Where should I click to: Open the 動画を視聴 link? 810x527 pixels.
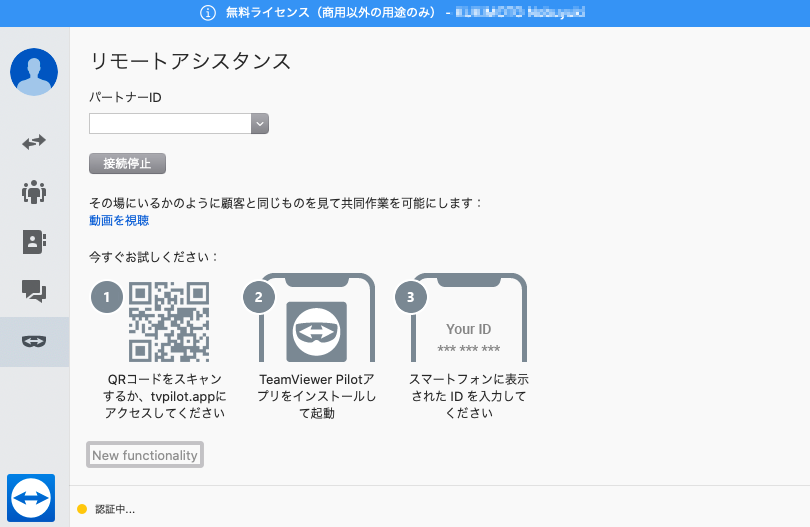click(x=119, y=221)
